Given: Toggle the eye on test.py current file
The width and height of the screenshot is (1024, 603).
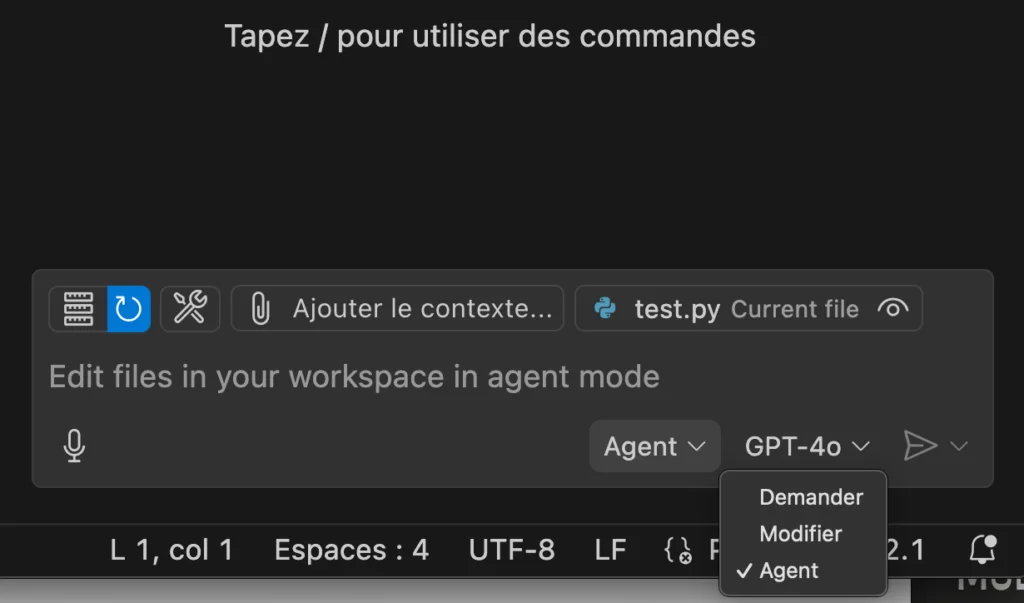Looking at the screenshot, I should click(893, 308).
